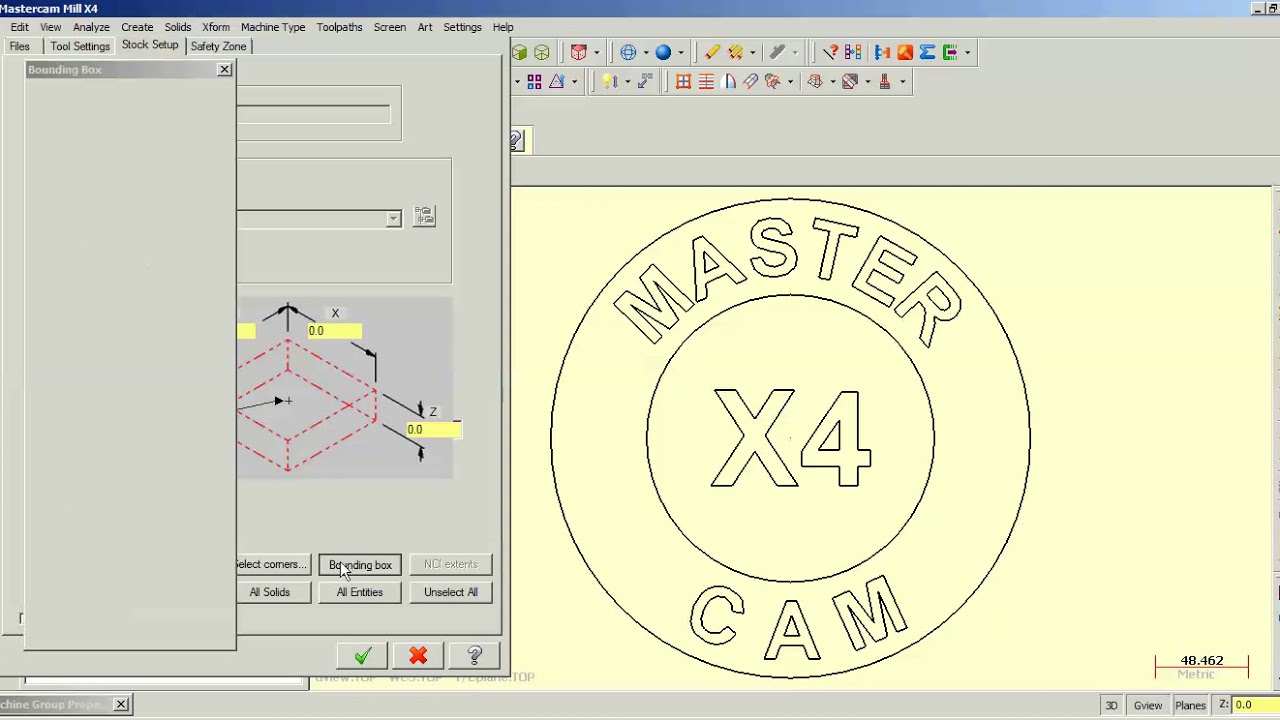Open dropdown arrow beside crab-like icon
Image resolution: width=1280 pixels, height=720 pixels.
[x=790, y=82]
